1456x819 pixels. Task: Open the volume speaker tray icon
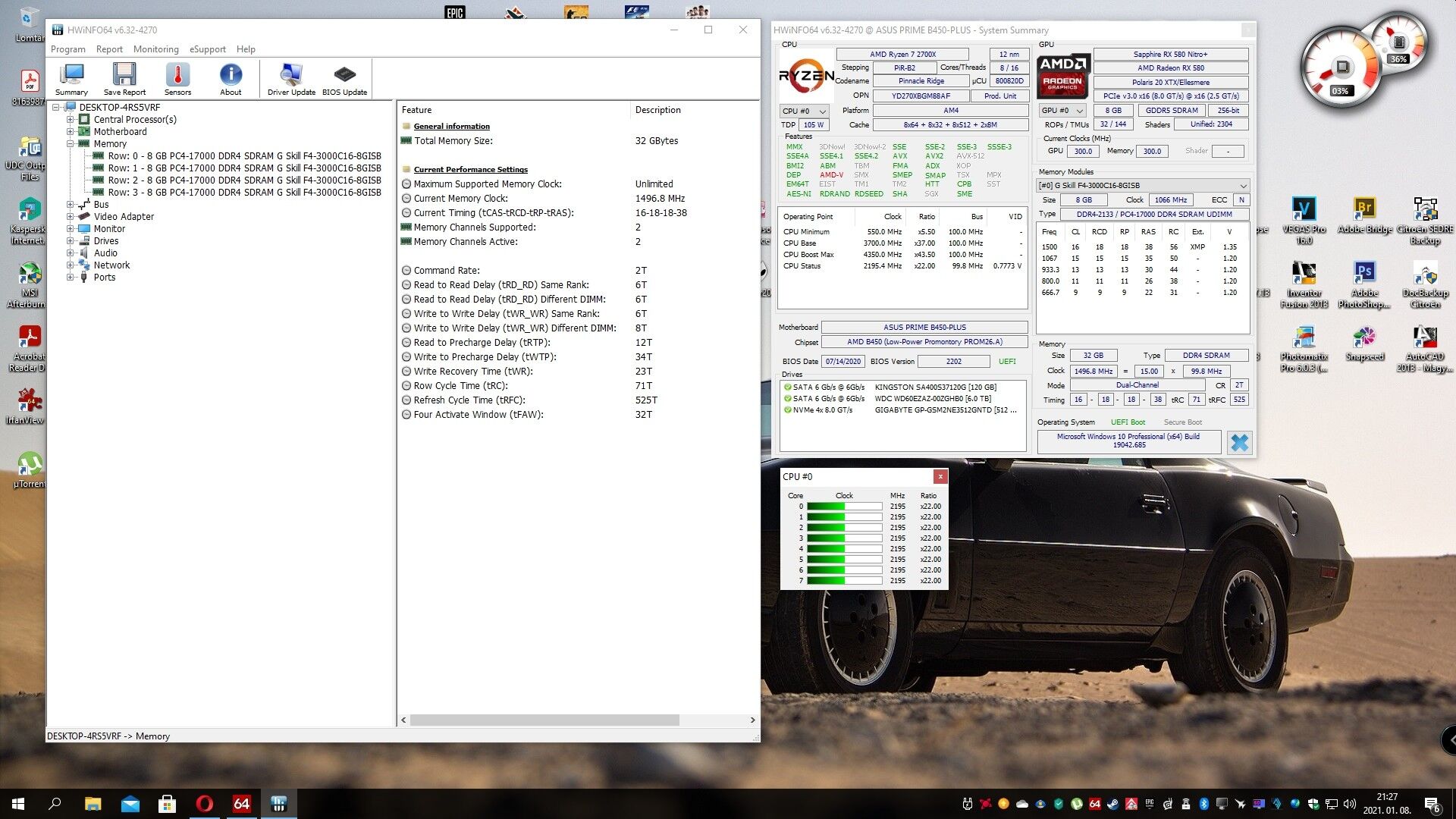pos(1349,804)
